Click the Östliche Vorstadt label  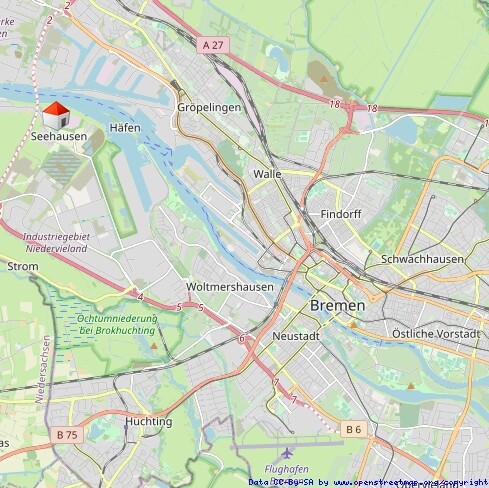(436, 334)
